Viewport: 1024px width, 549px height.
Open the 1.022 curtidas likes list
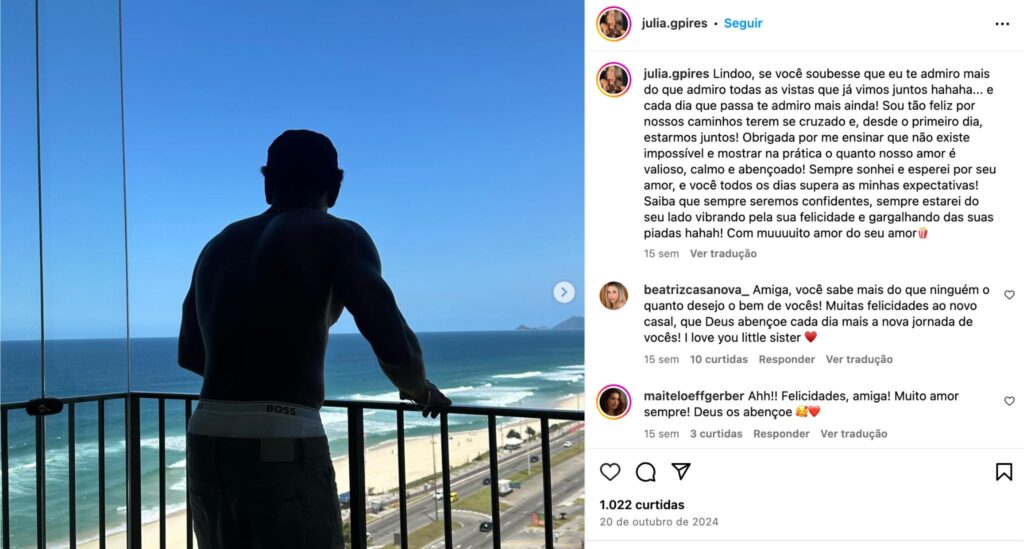point(642,505)
